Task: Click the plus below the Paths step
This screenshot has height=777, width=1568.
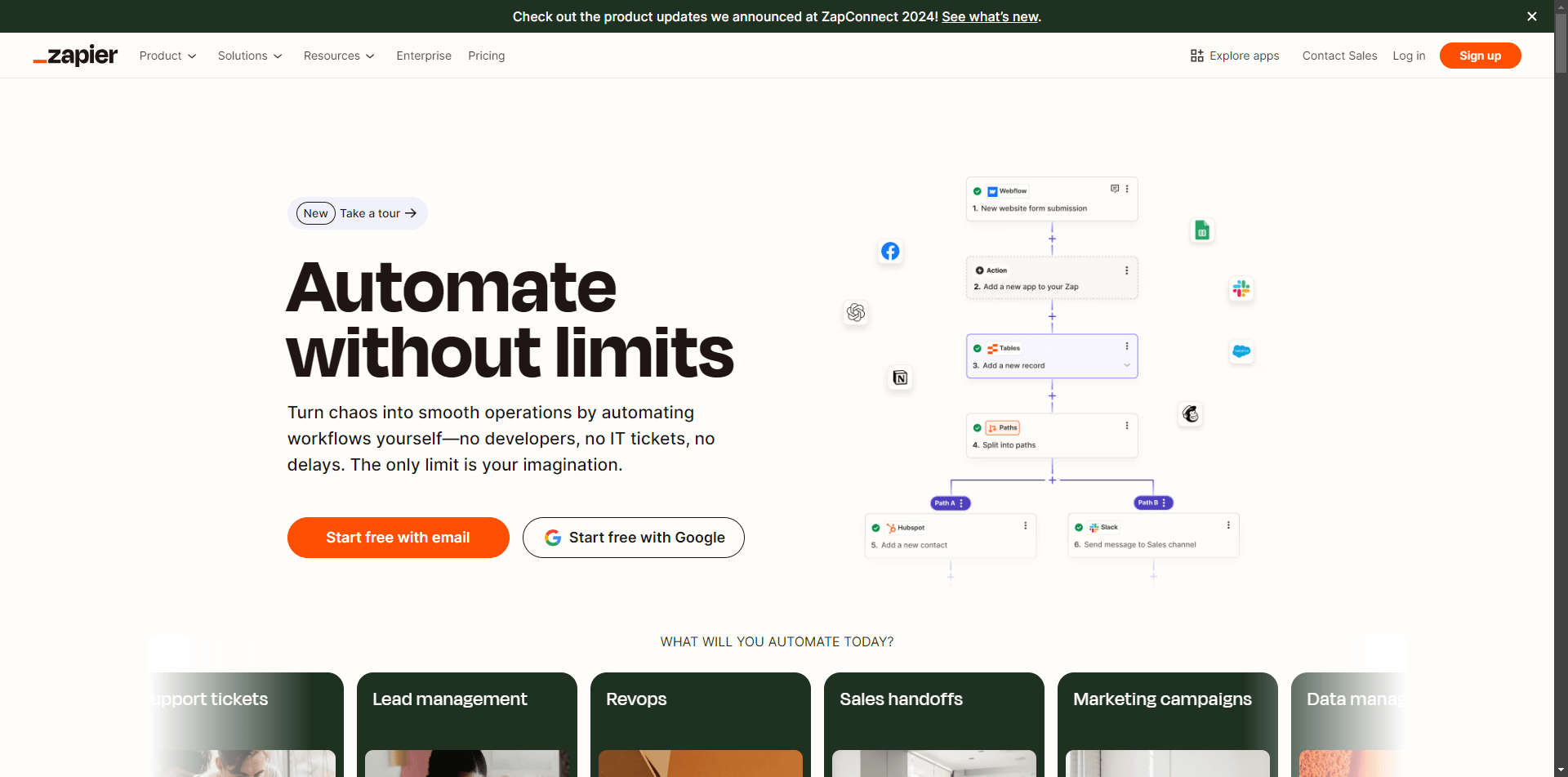Action: coord(1052,480)
